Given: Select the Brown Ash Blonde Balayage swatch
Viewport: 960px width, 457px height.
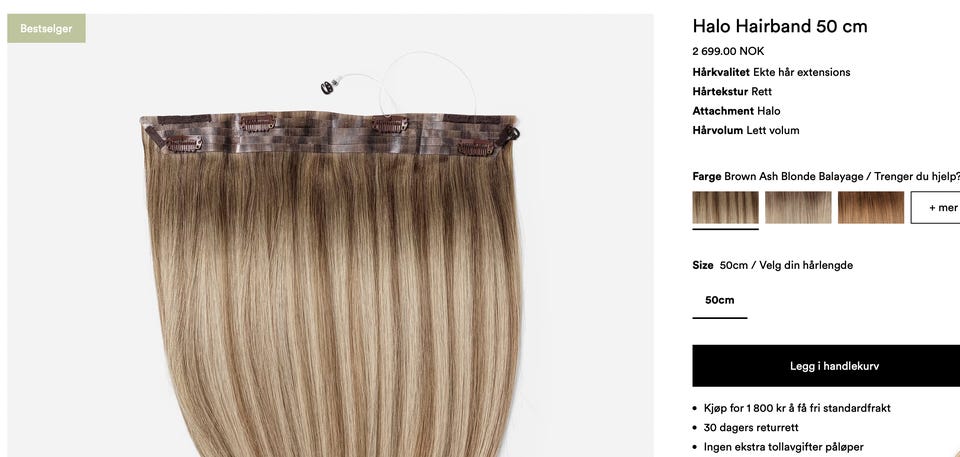Looking at the screenshot, I should [x=725, y=207].
